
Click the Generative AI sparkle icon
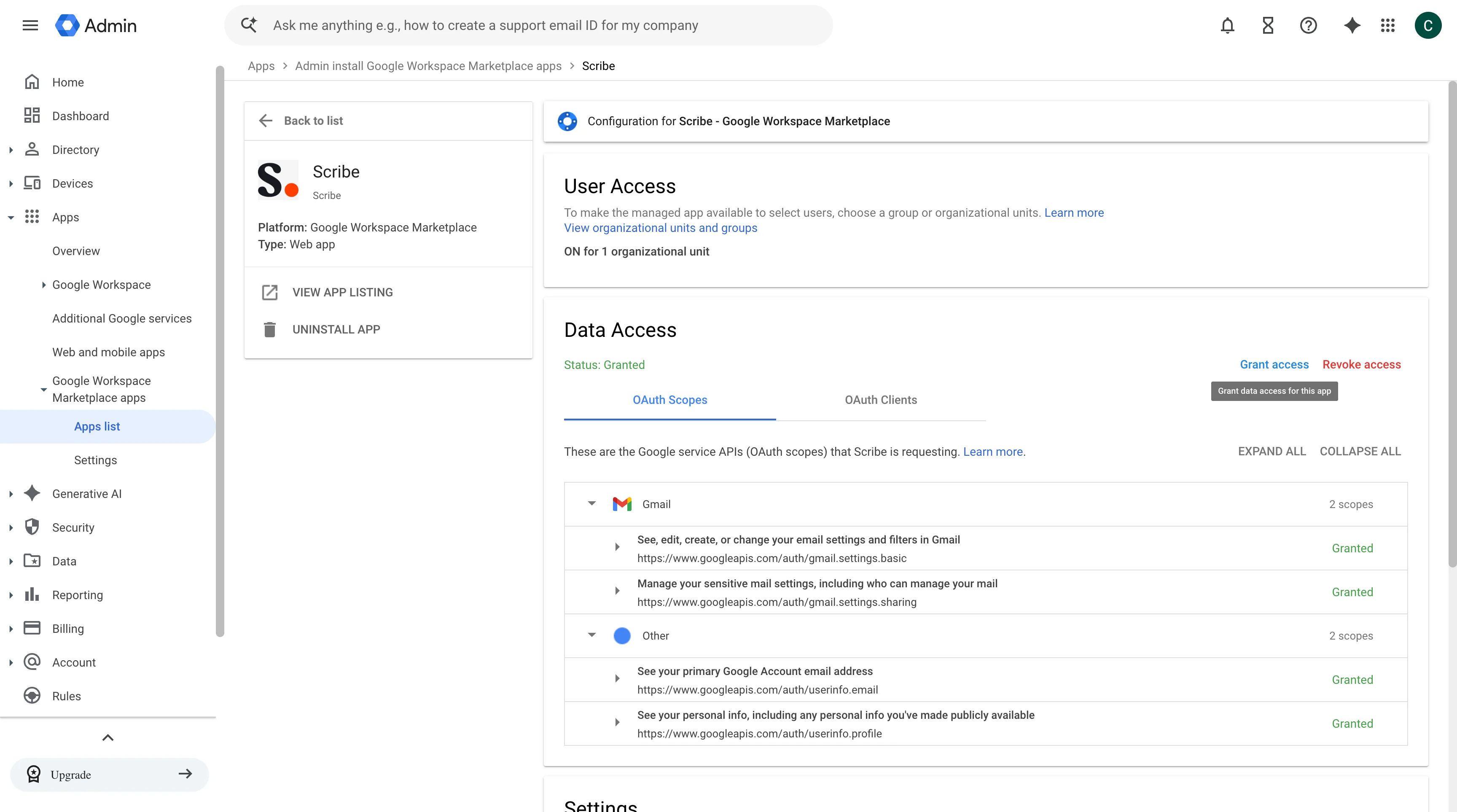(x=32, y=493)
